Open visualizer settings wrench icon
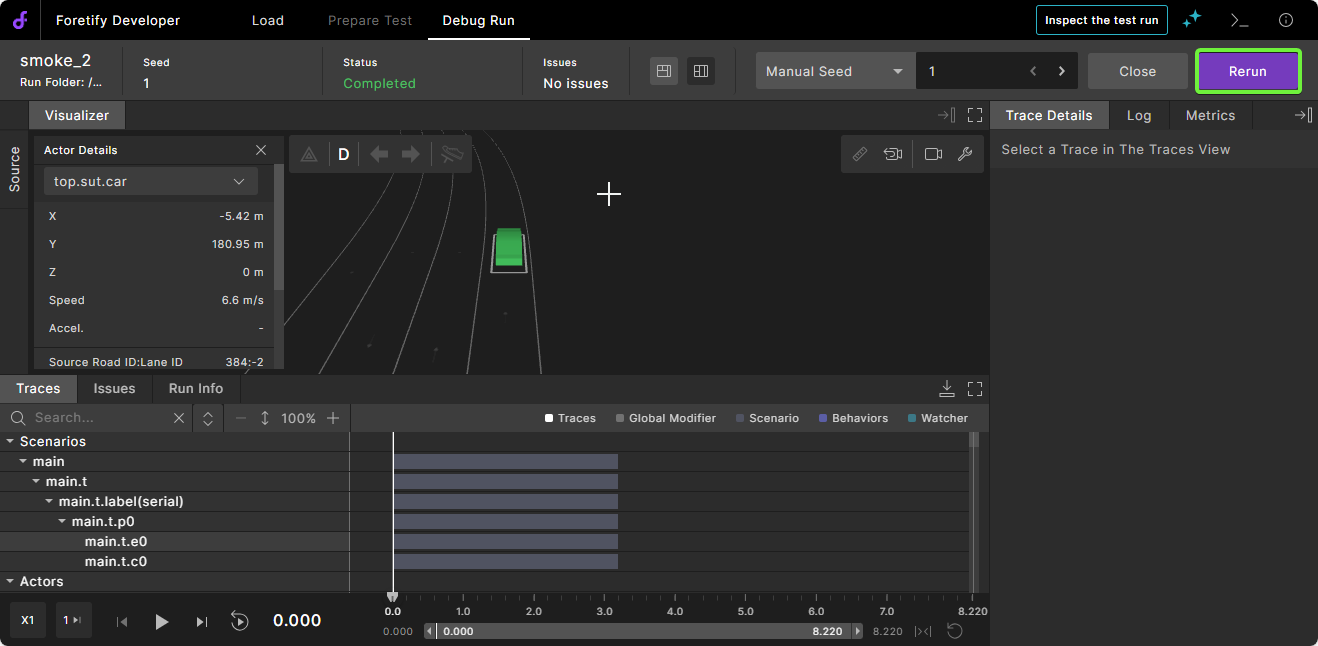The image size is (1318, 646). 965,154
